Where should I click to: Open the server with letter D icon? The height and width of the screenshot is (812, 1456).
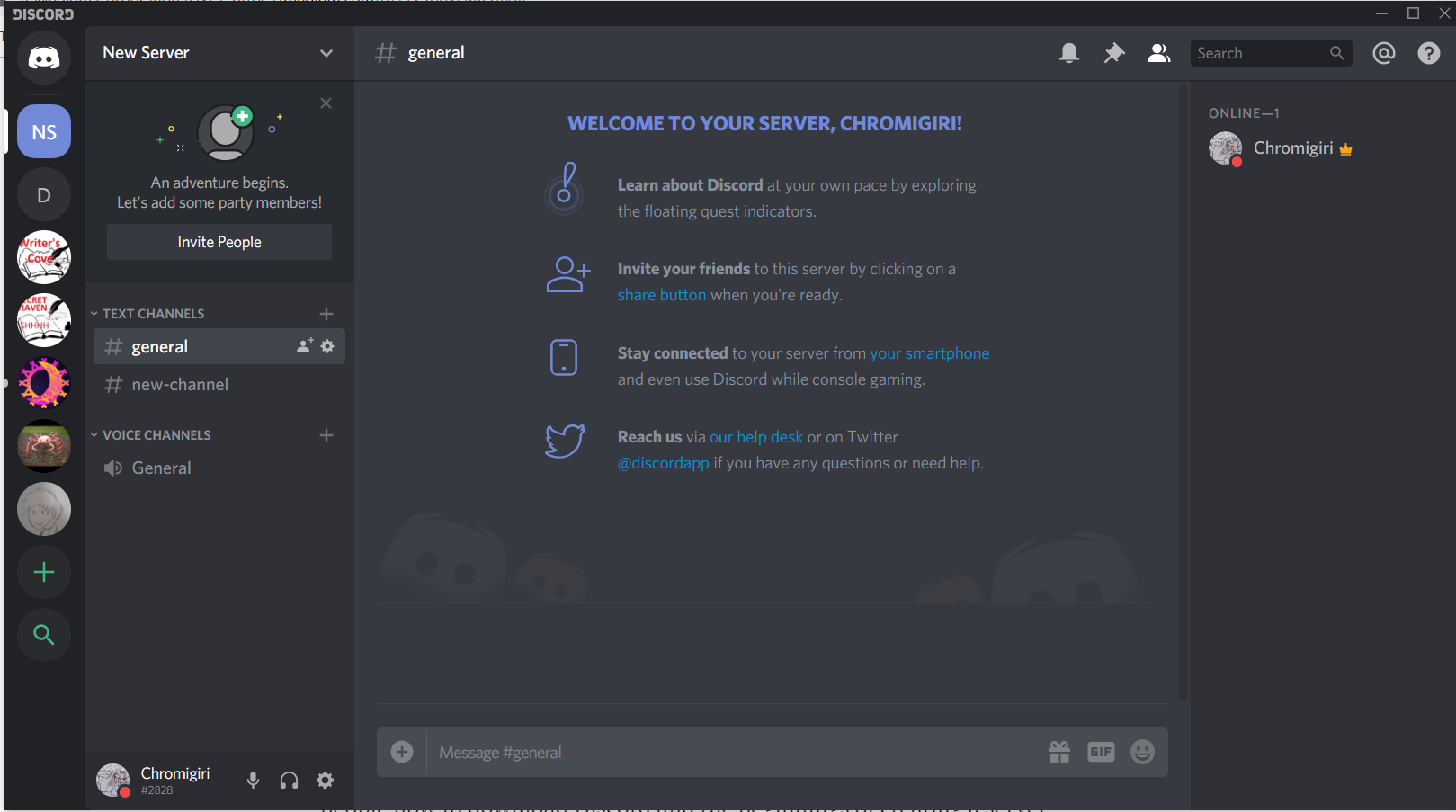coord(44,195)
